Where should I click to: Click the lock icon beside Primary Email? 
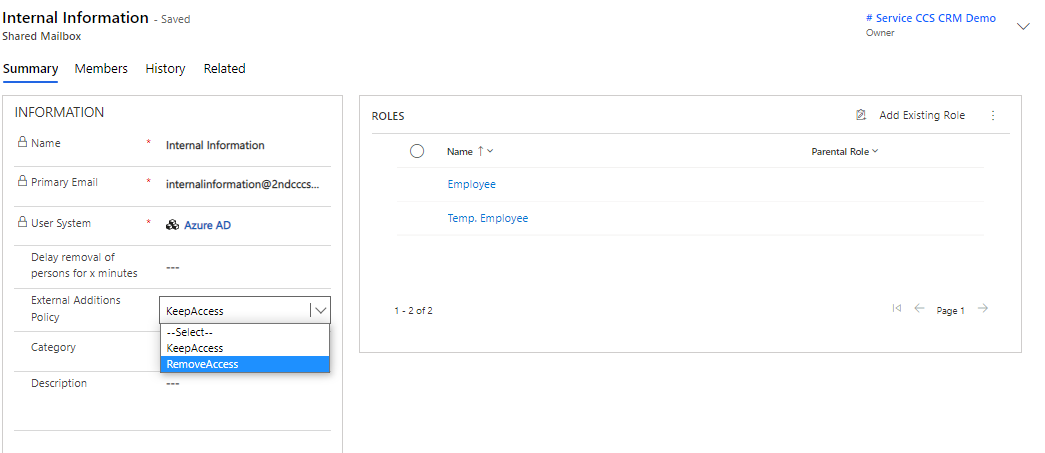pyautogui.click(x=22, y=182)
